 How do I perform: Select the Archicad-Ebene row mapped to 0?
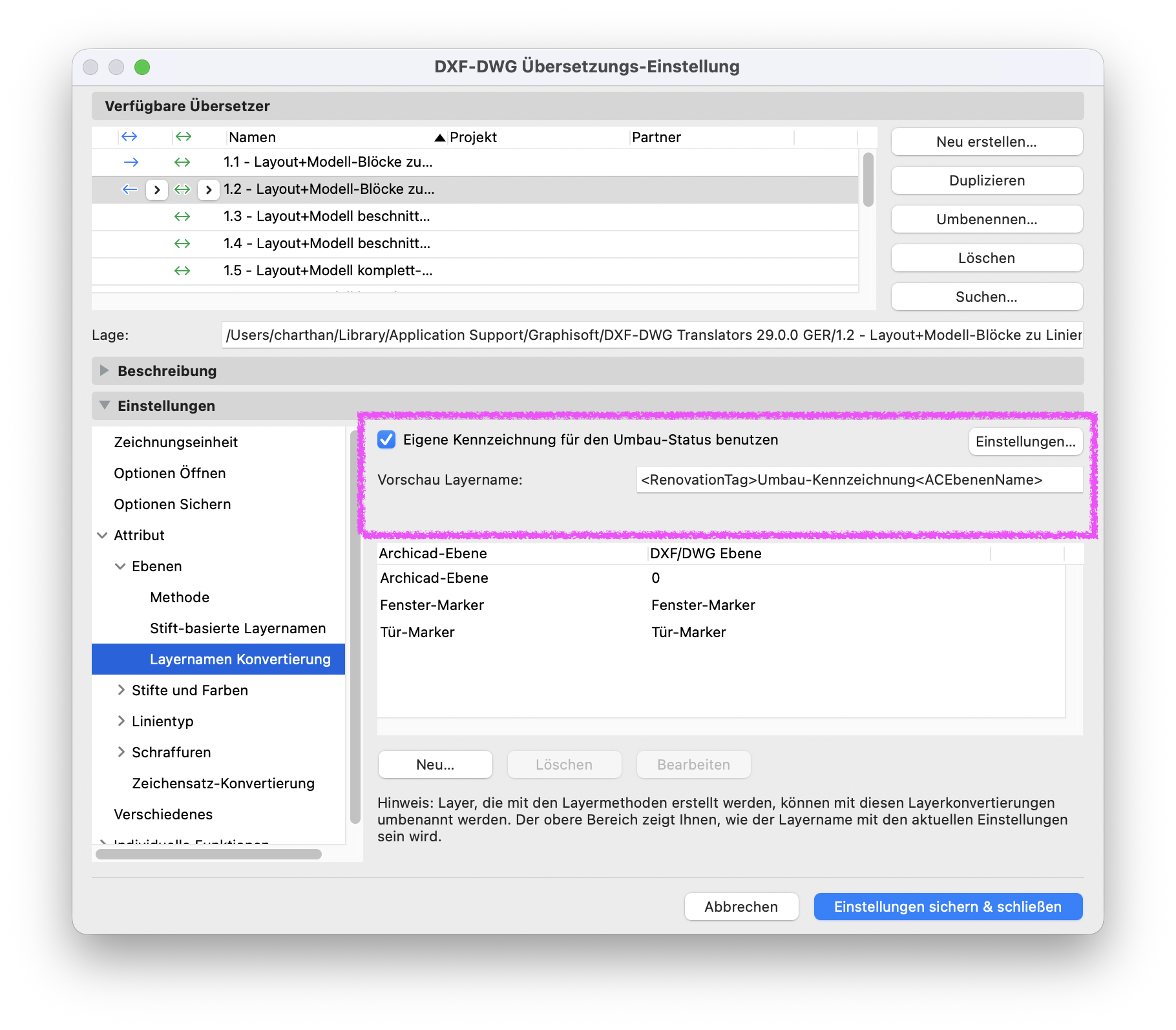pos(720,578)
